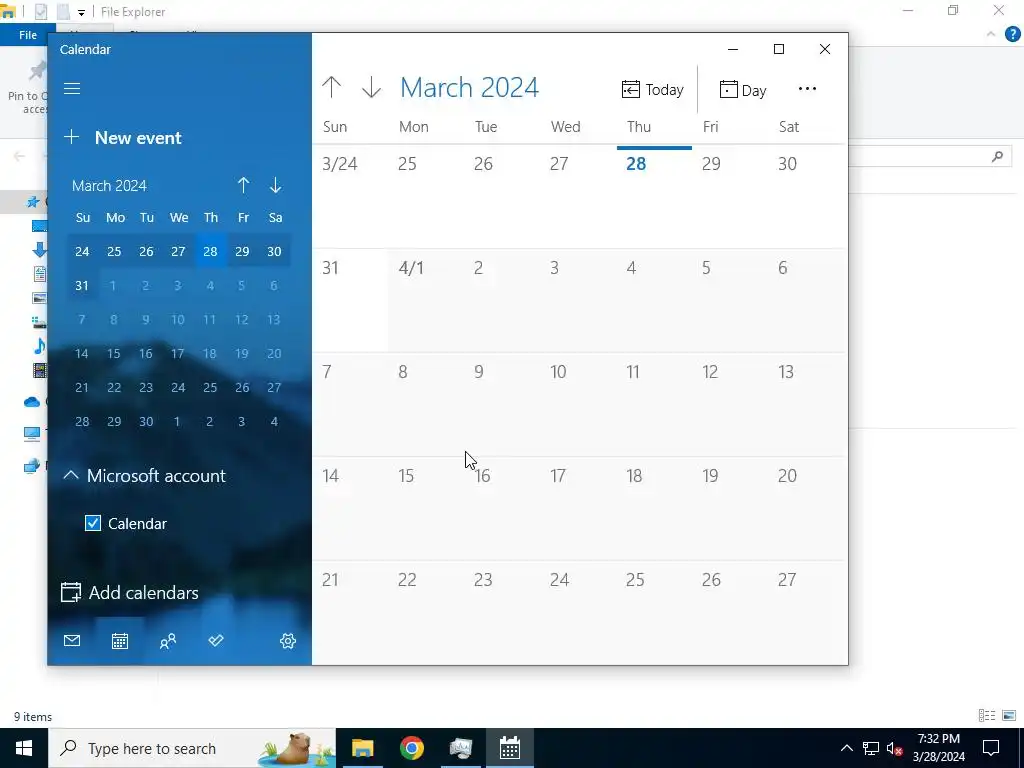The image size is (1024, 768).
Task: Uncheck the Calendar checkbox
Action: coord(93,523)
